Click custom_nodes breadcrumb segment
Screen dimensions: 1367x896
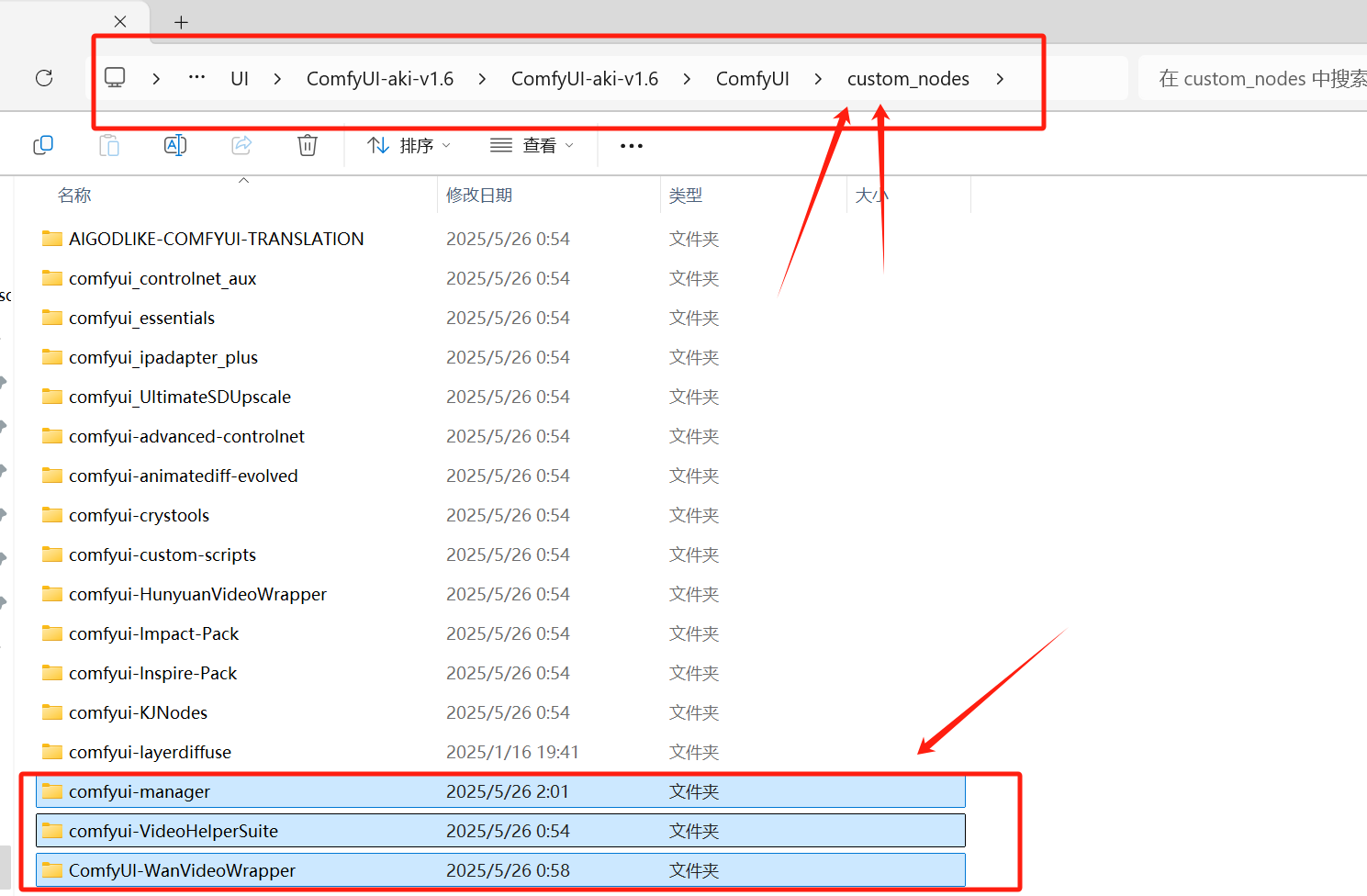908,79
